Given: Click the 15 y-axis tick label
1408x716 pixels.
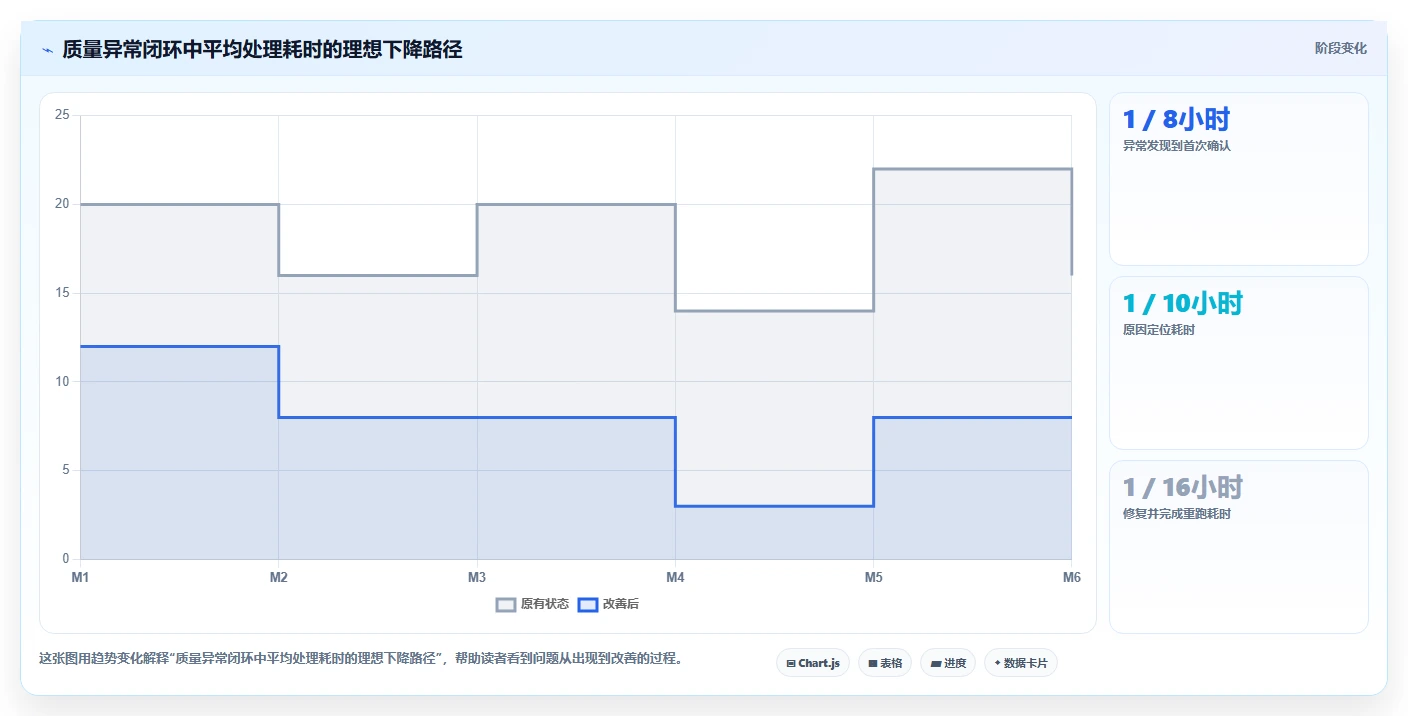Looking at the screenshot, I should tap(62, 293).
